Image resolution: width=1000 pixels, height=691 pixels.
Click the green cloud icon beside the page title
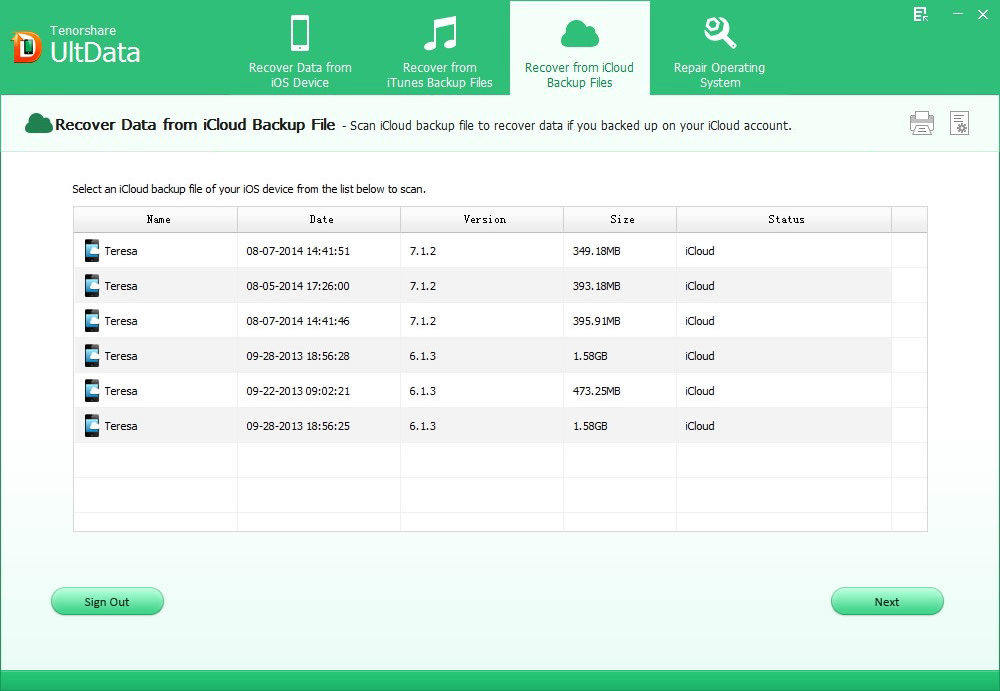[x=38, y=123]
